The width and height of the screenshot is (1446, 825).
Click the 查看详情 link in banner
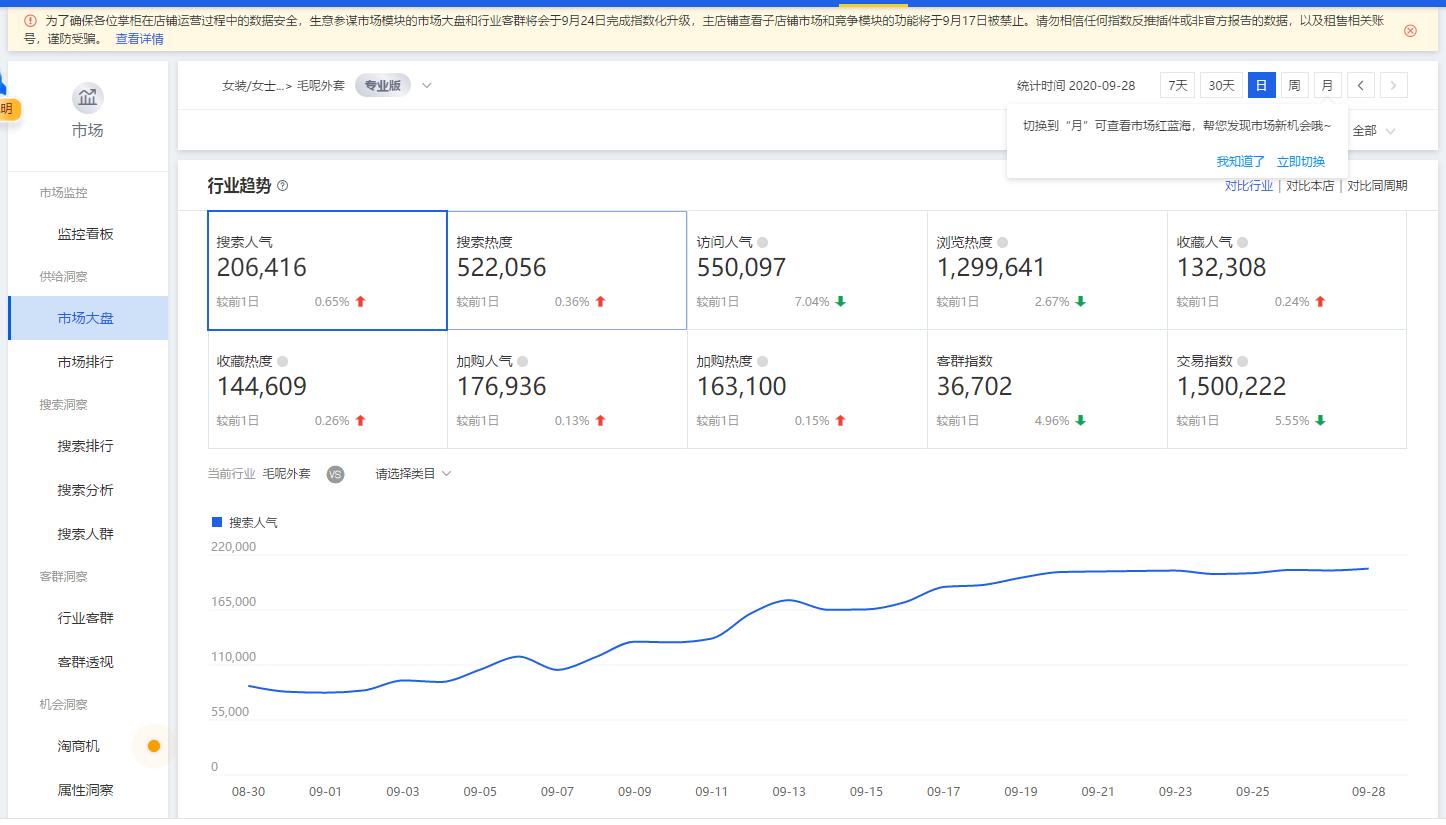[139, 39]
